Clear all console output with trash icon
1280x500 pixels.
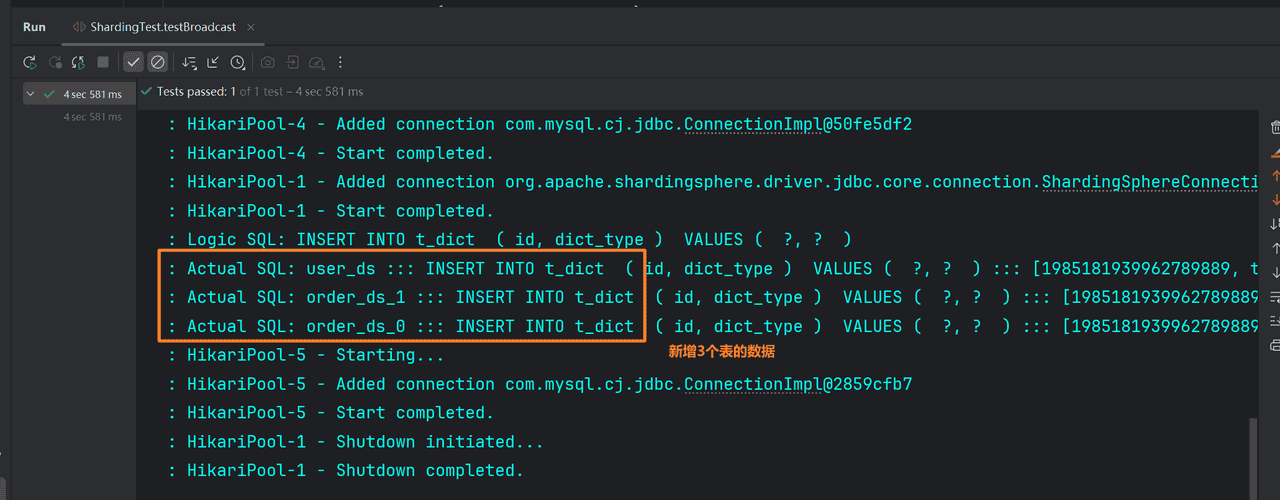coord(1275,127)
